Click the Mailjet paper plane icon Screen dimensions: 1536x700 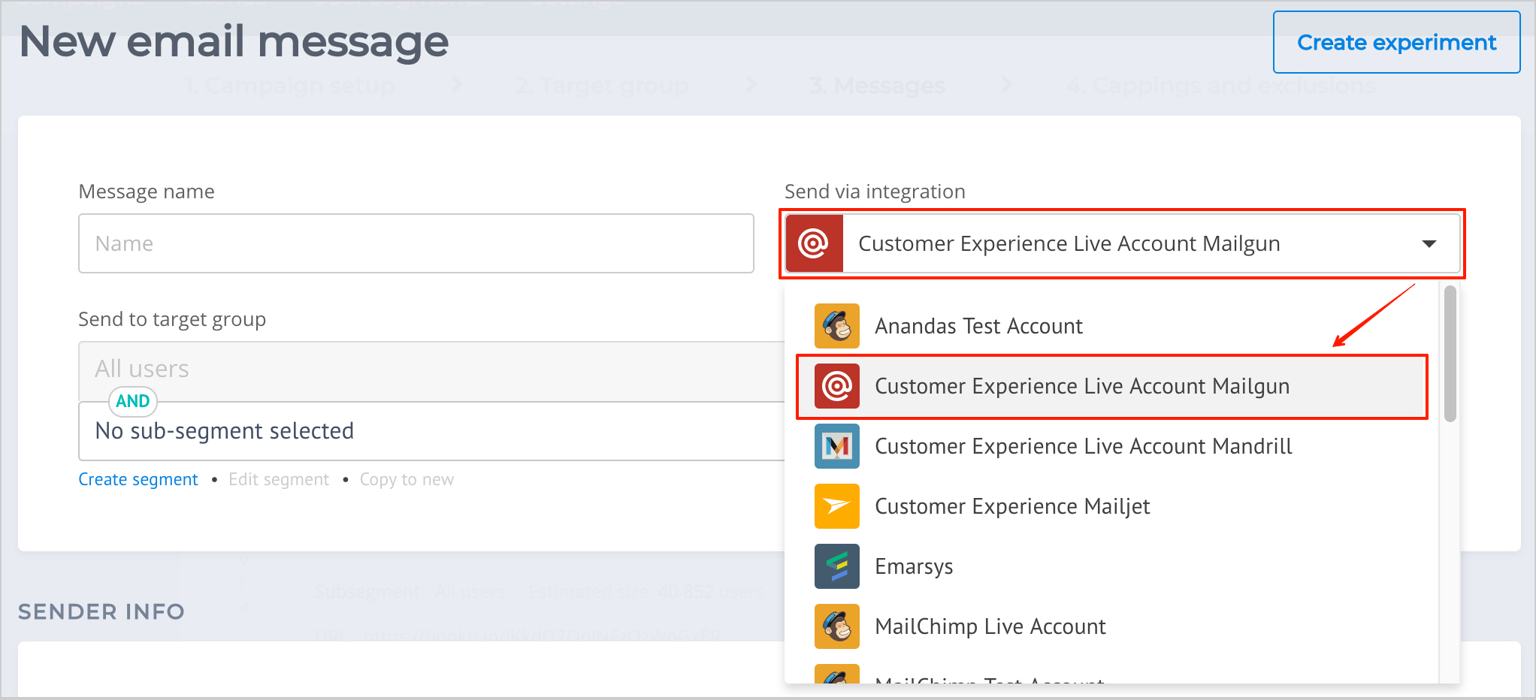(837, 506)
